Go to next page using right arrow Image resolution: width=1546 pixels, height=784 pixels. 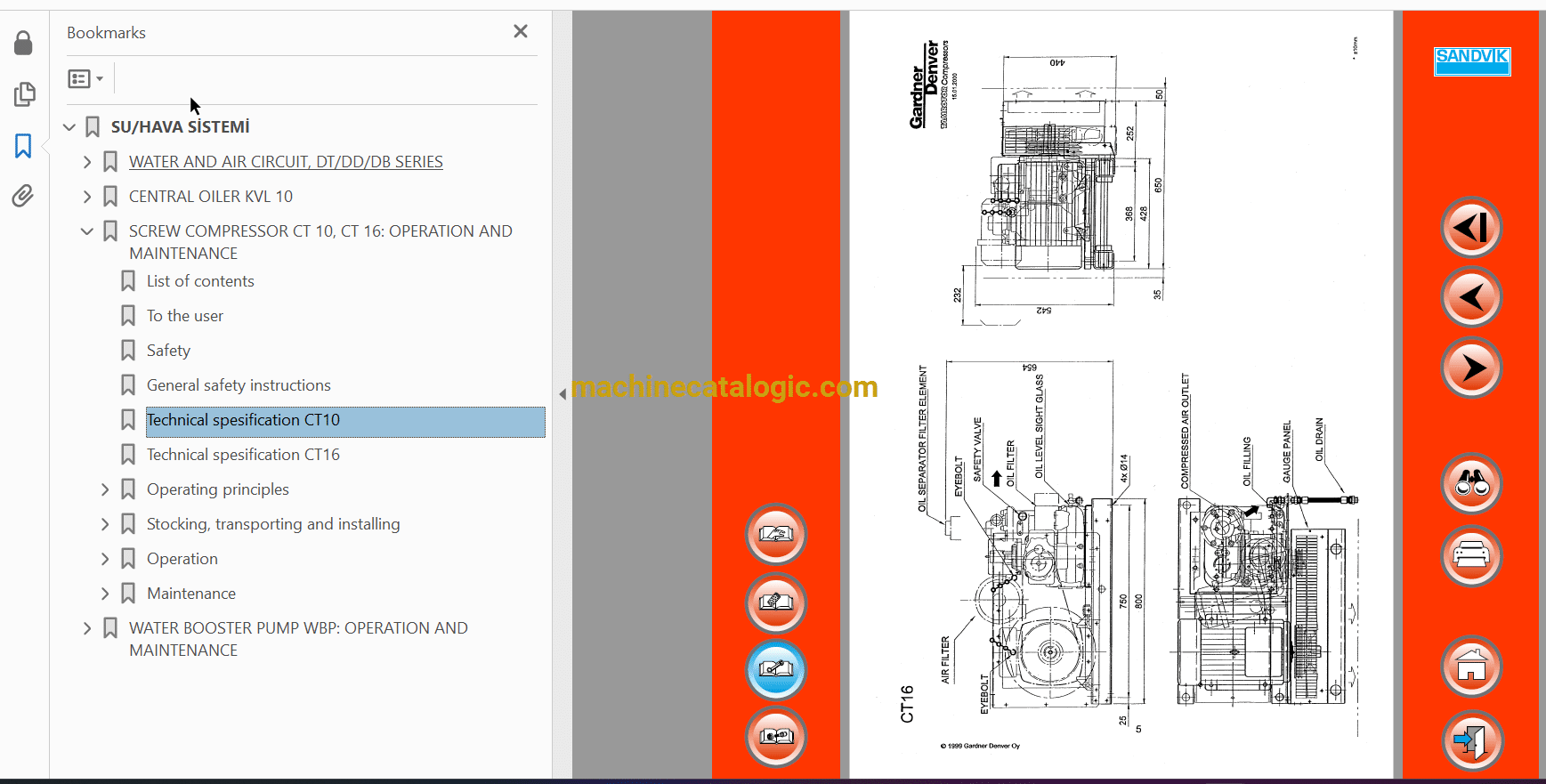click(1471, 368)
